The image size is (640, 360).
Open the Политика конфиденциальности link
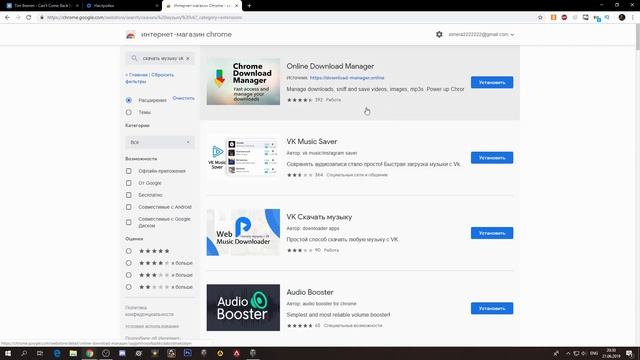coord(149,311)
